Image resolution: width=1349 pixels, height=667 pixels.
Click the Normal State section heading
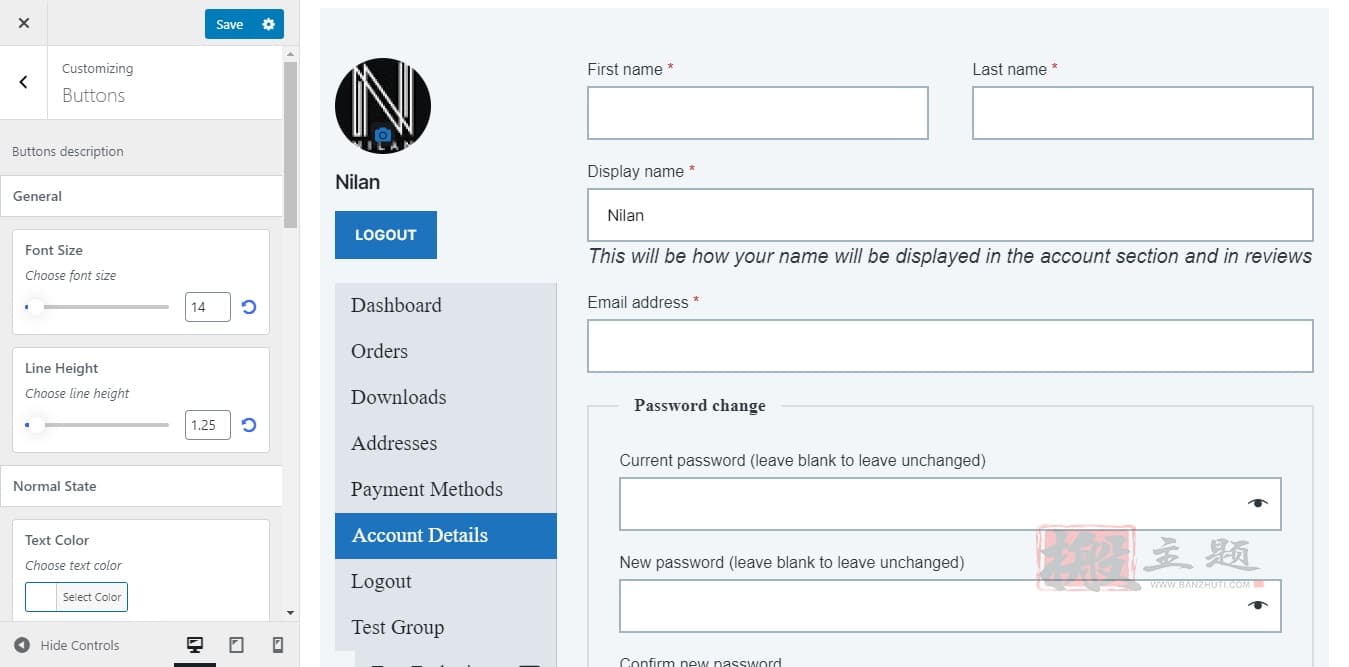141,486
